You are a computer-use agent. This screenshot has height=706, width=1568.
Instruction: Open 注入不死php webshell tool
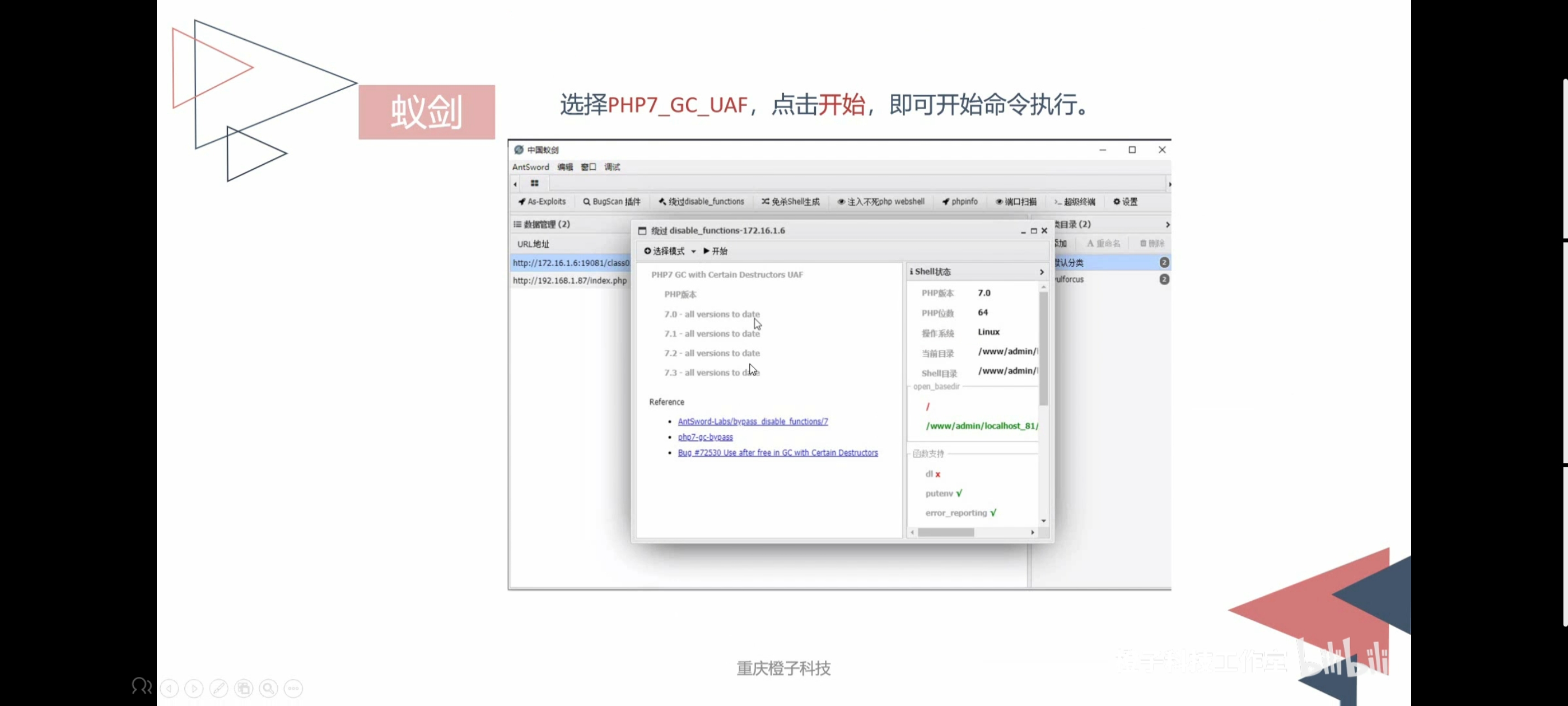881,201
